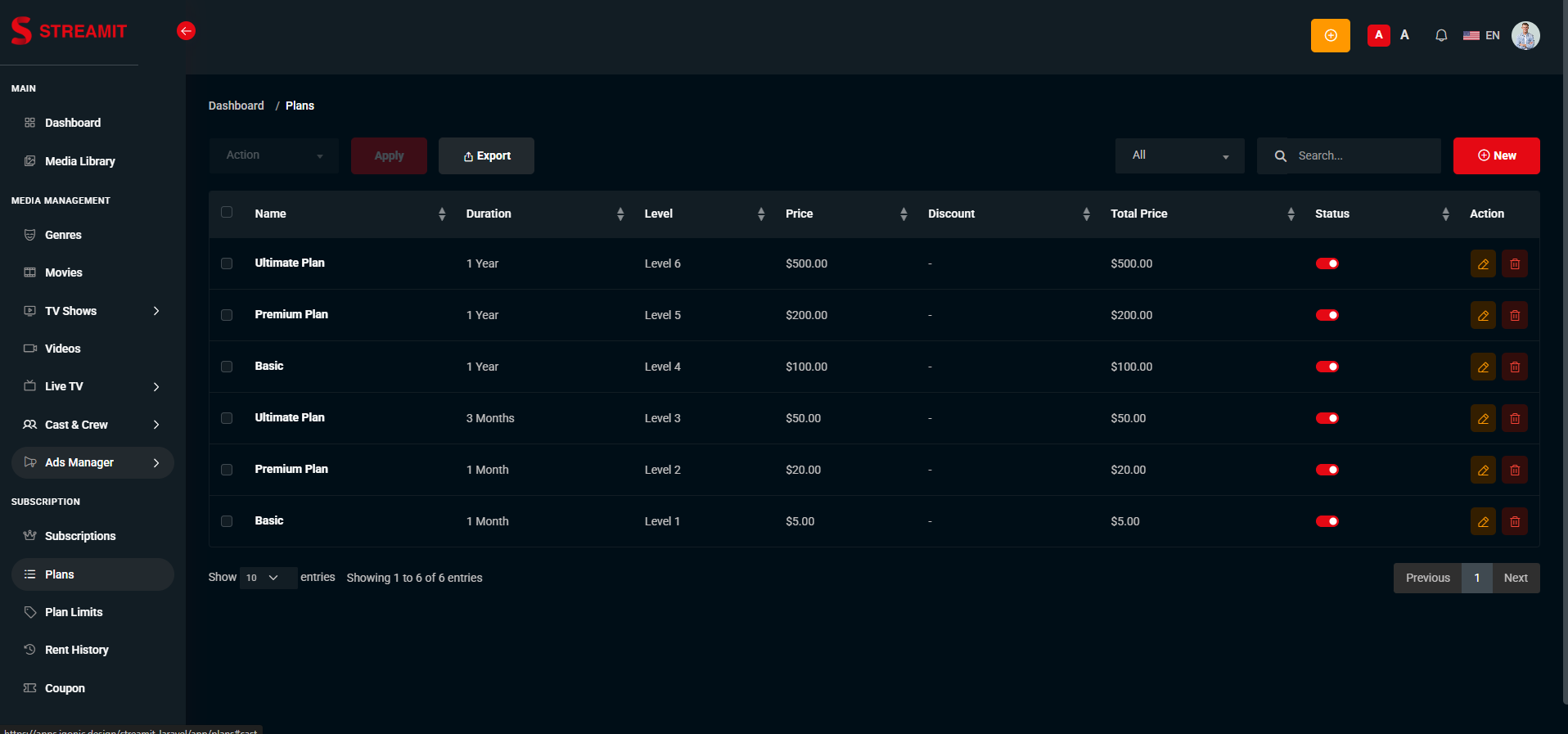Open the Action bulk dropdown
This screenshot has height=734, width=1568.
click(274, 155)
